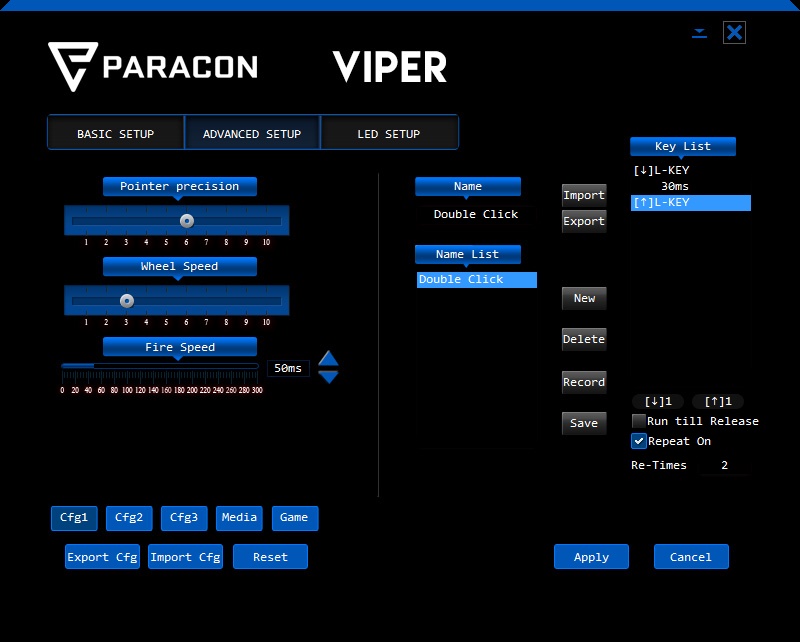This screenshot has width=800, height=642.
Task: Go to the LED Setup tab
Action: pos(389,134)
